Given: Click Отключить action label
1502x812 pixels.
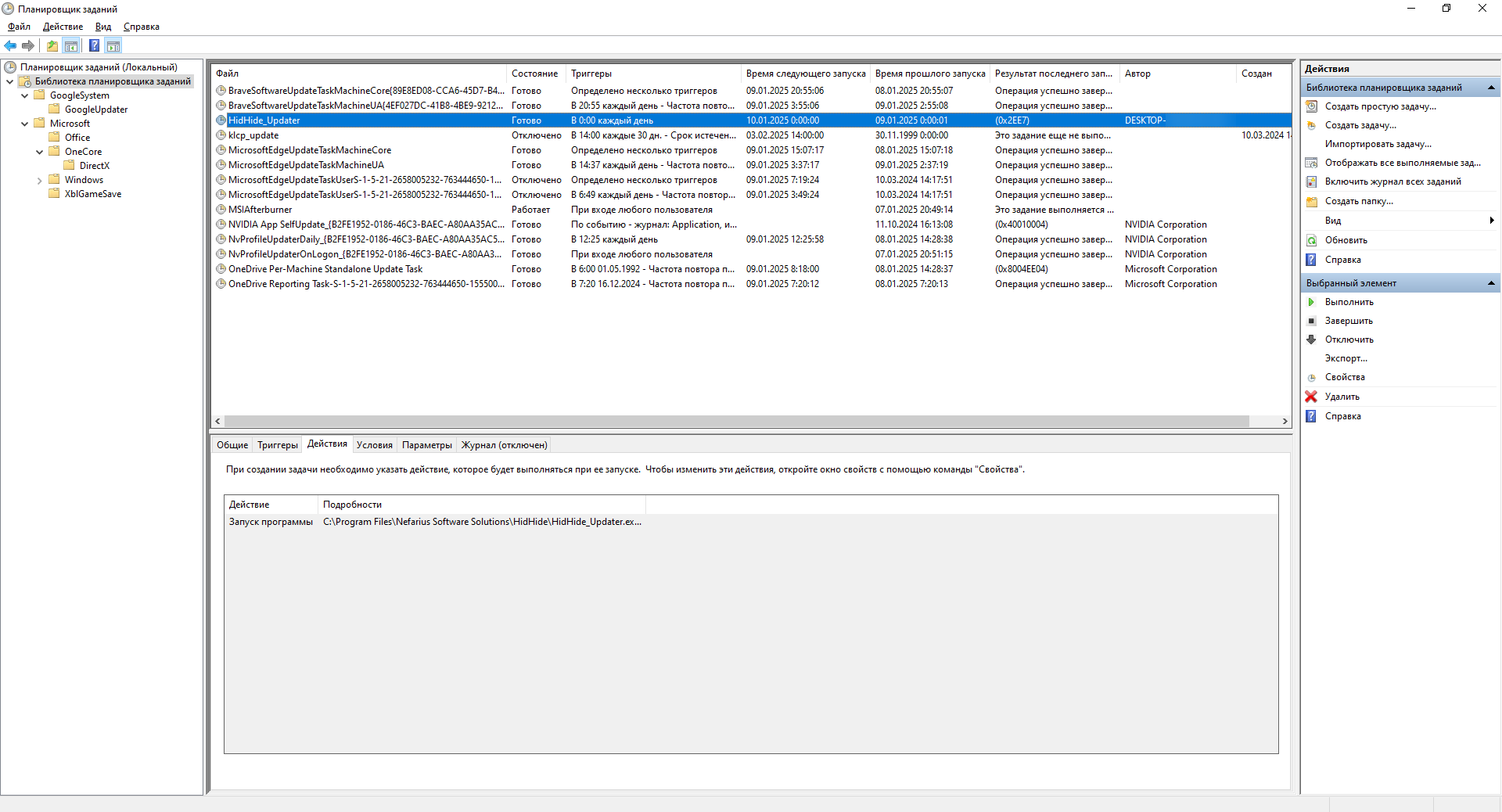Looking at the screenshot, I should 1349,340.
